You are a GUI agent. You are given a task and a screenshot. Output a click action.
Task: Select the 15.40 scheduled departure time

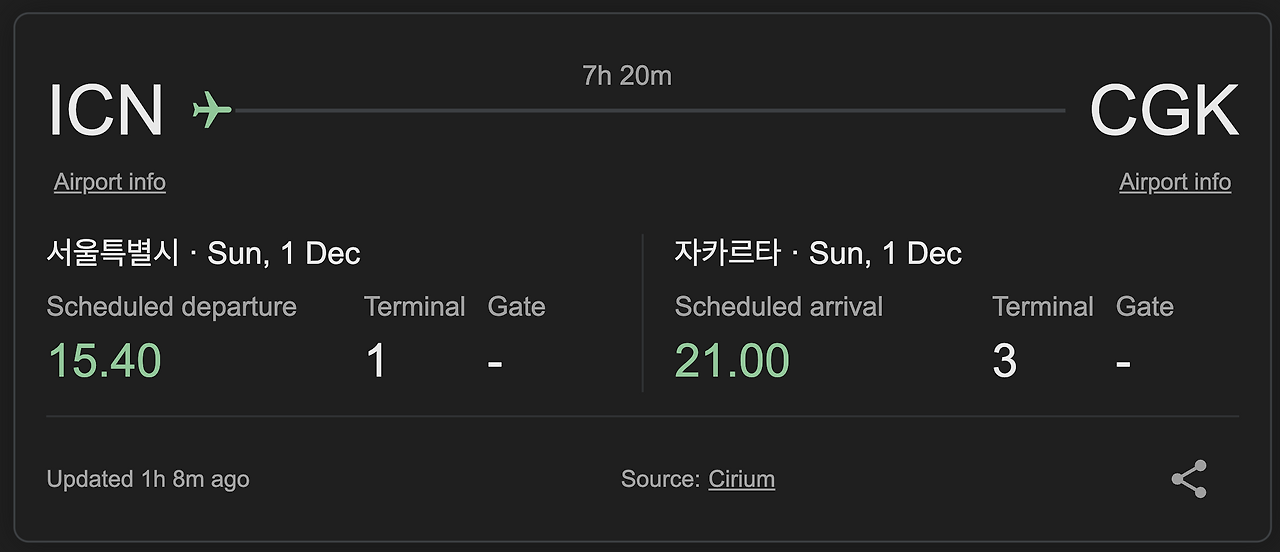pos(104,361)
